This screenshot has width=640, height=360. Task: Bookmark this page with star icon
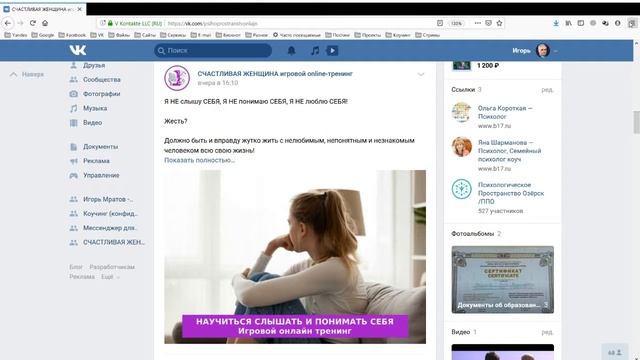(x=499, y=23)
